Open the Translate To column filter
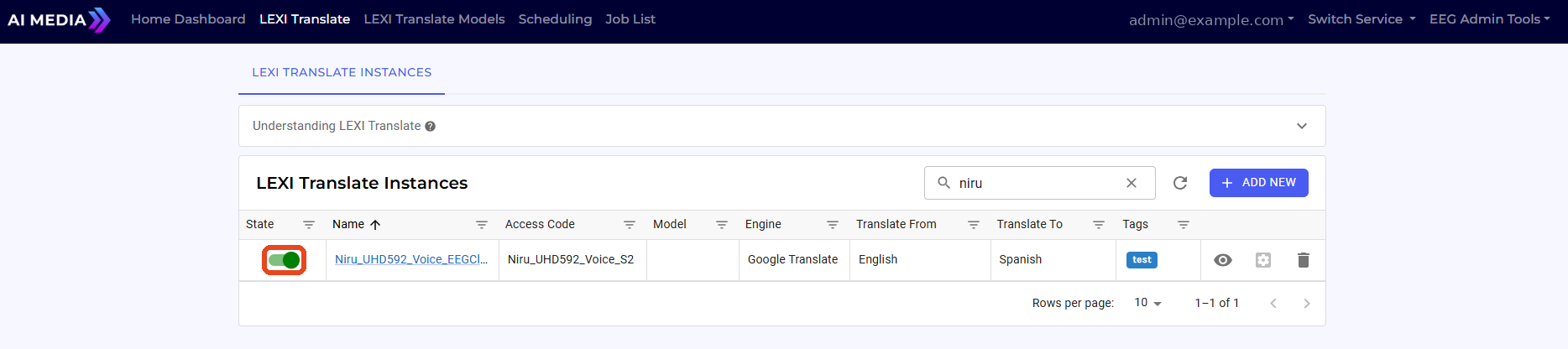This screenshot has width=1568, height=349. [1099, 225]
